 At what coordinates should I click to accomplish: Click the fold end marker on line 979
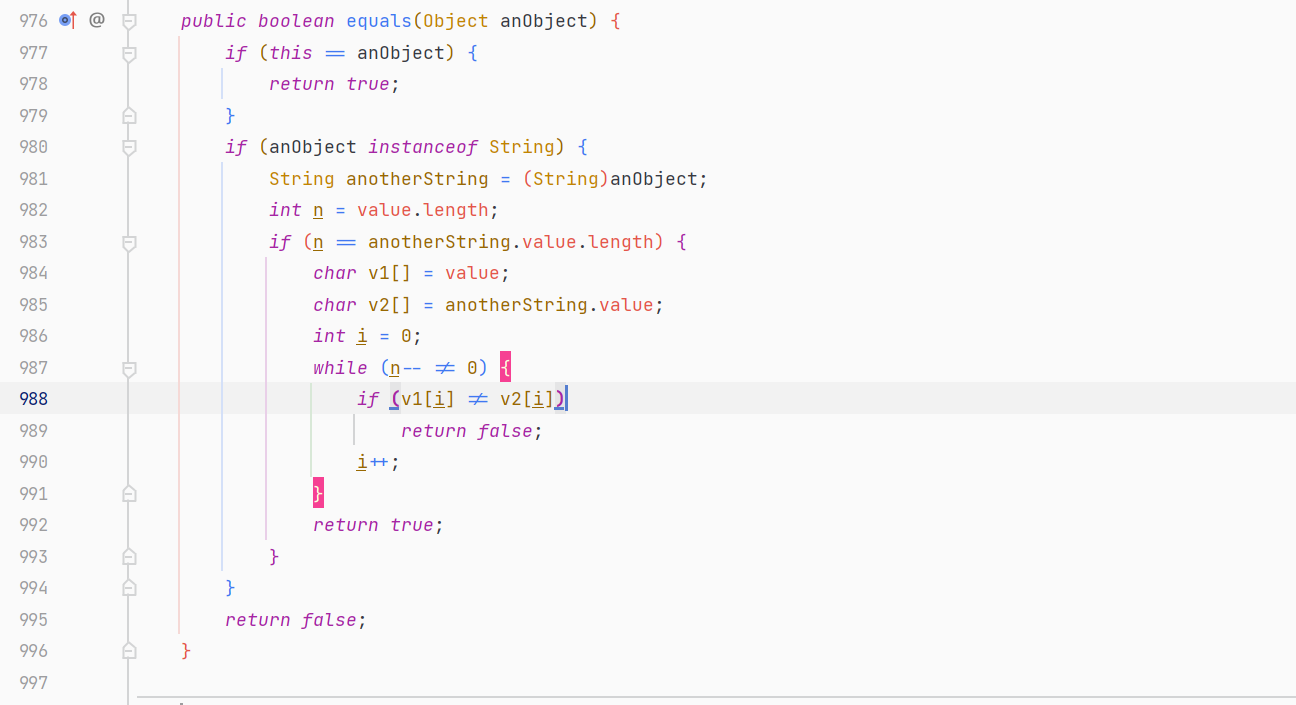point(129,116)
